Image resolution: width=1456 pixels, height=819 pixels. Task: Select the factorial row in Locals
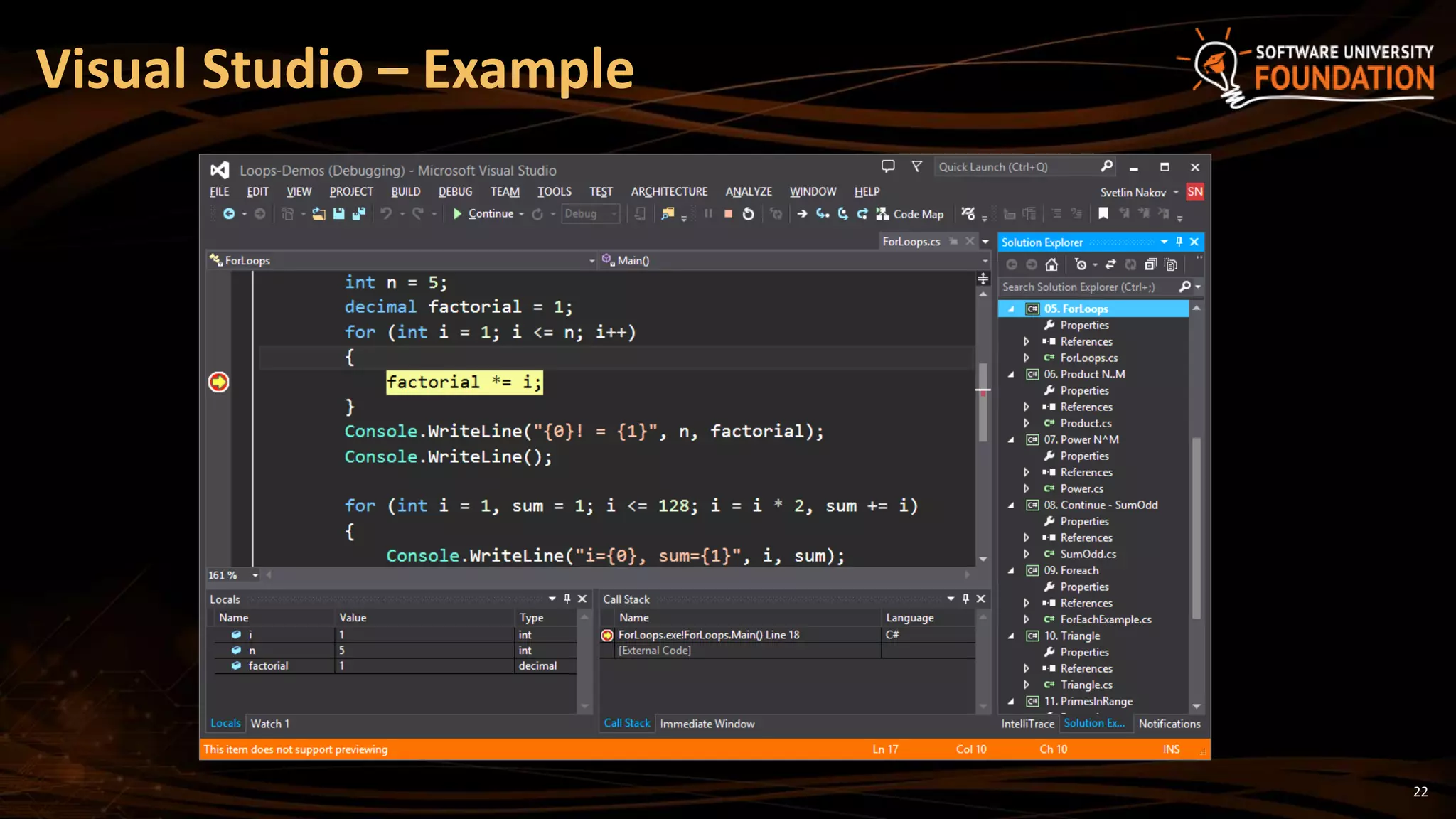(x=395, y=666)
